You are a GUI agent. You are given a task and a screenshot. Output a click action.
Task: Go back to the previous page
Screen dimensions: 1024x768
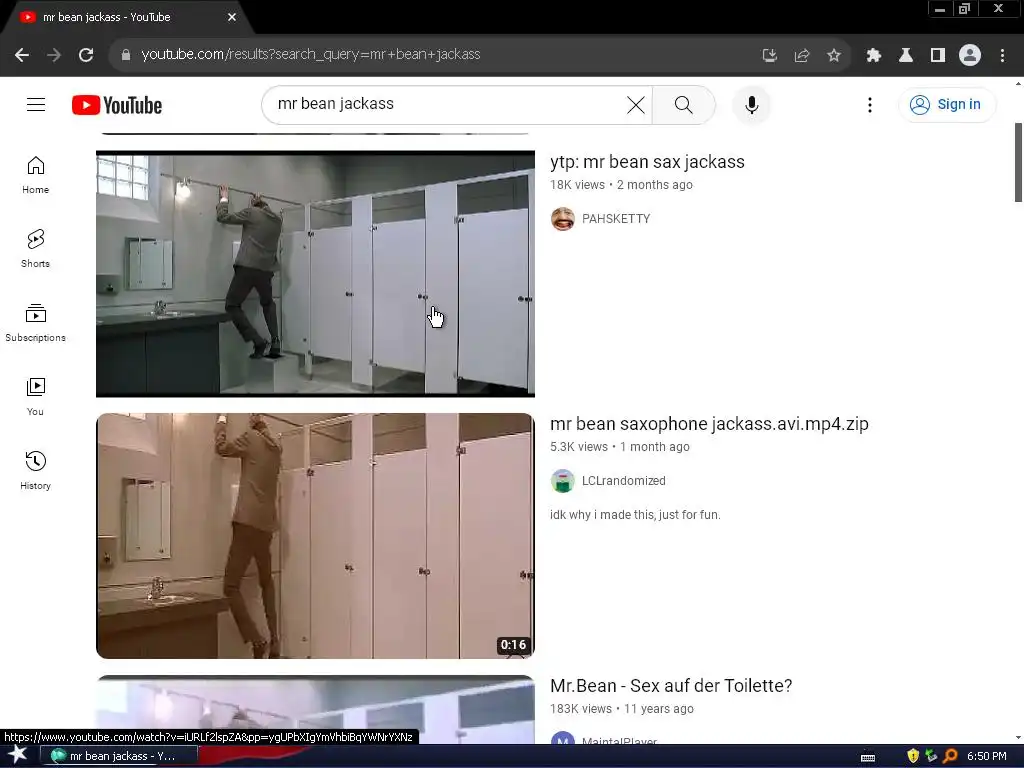tap(22, 55)
